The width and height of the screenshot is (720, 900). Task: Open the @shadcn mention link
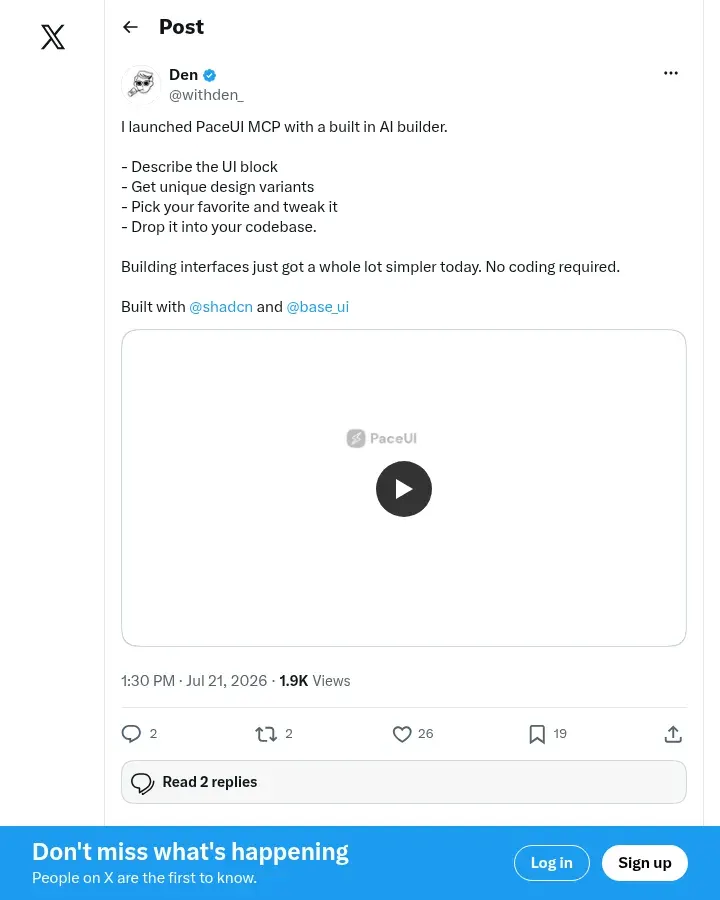[221, 307]
